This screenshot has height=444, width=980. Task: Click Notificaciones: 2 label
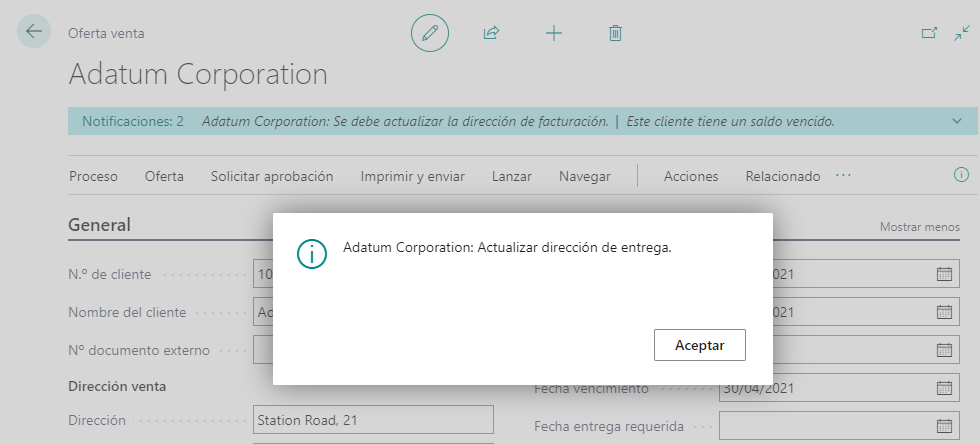tap(133, 121)
